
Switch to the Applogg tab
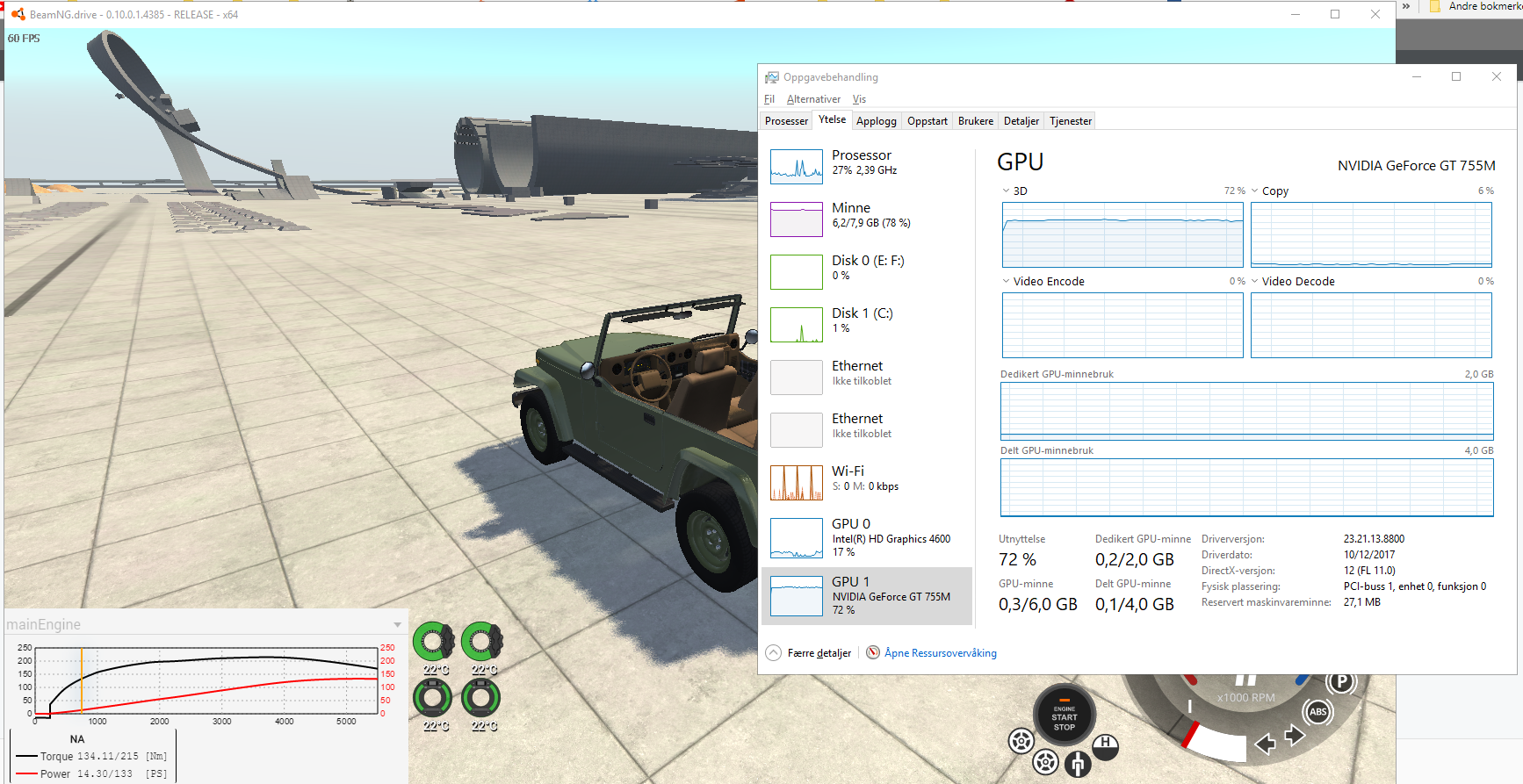click(877, 121)
